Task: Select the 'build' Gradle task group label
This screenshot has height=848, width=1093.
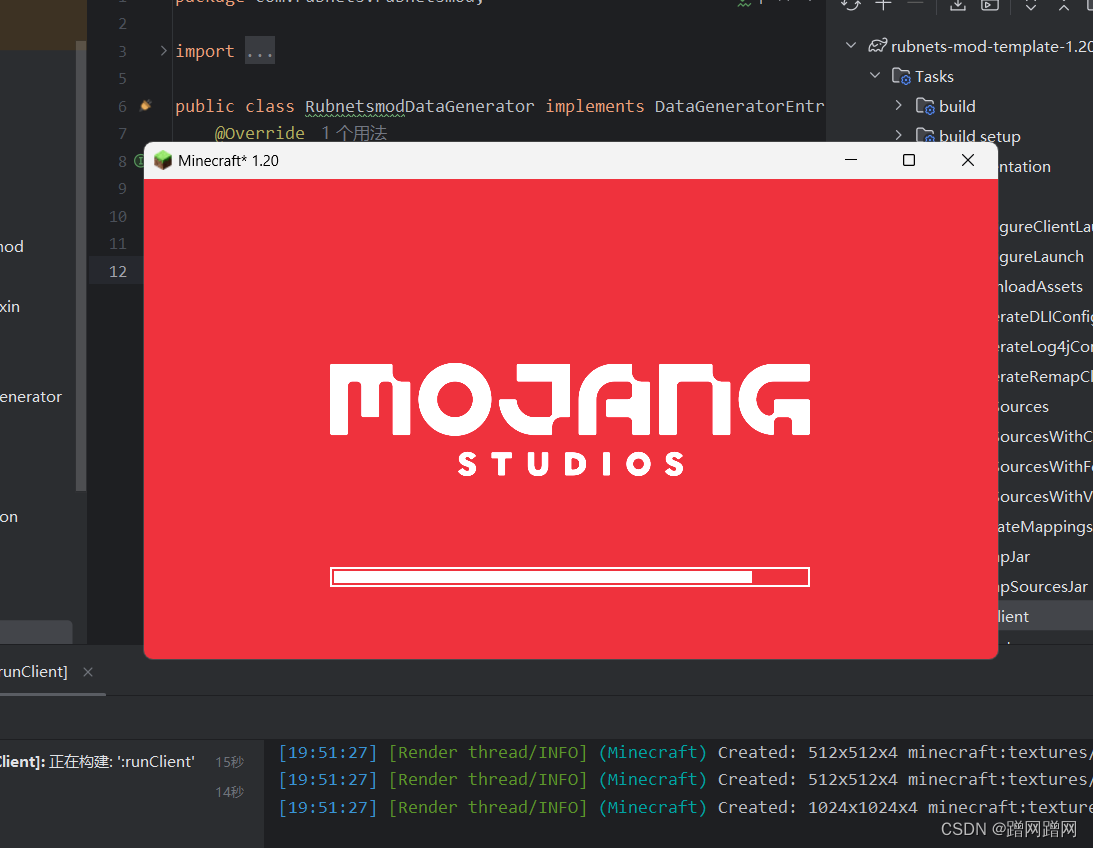Action: (x=957, y=107)
